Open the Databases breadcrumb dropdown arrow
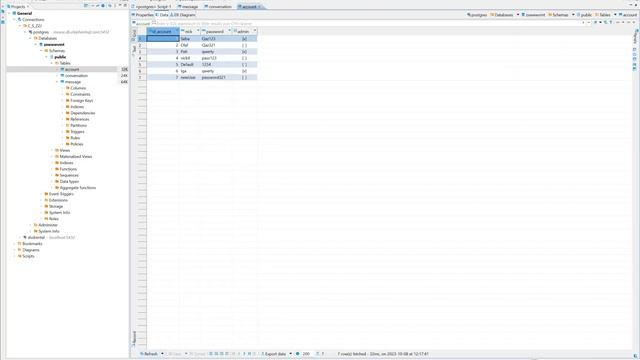640x360 pixels. [x=518, y=15]
